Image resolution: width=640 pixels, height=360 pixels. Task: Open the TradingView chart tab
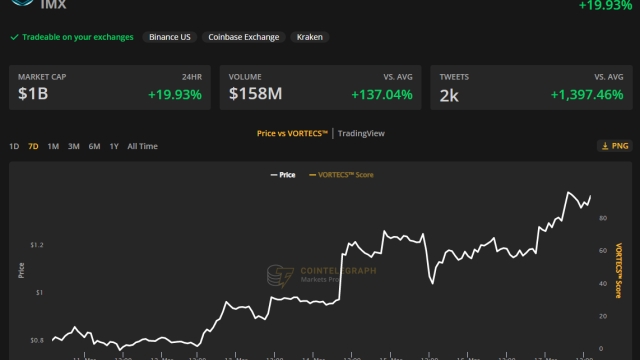pyautogui.click(x=361, y=133)
